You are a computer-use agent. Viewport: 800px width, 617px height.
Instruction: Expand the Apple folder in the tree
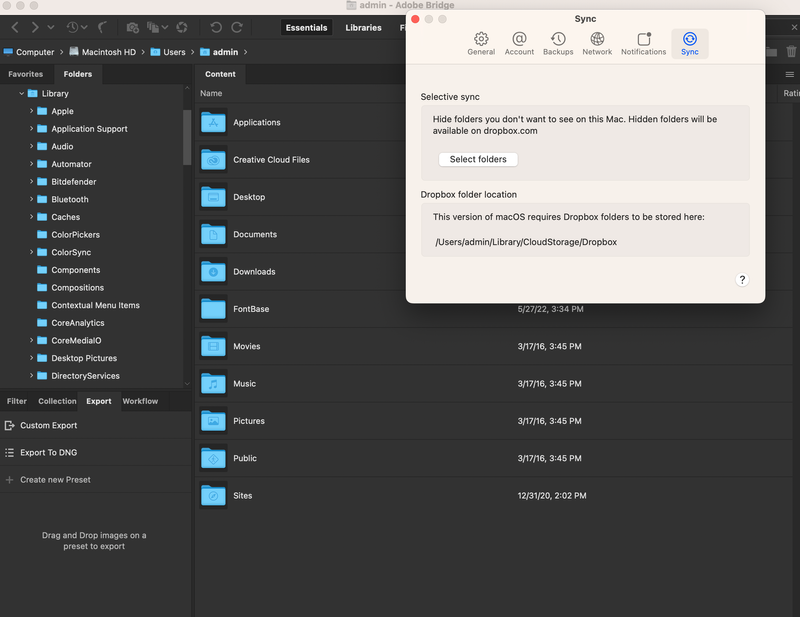[30, 111]
